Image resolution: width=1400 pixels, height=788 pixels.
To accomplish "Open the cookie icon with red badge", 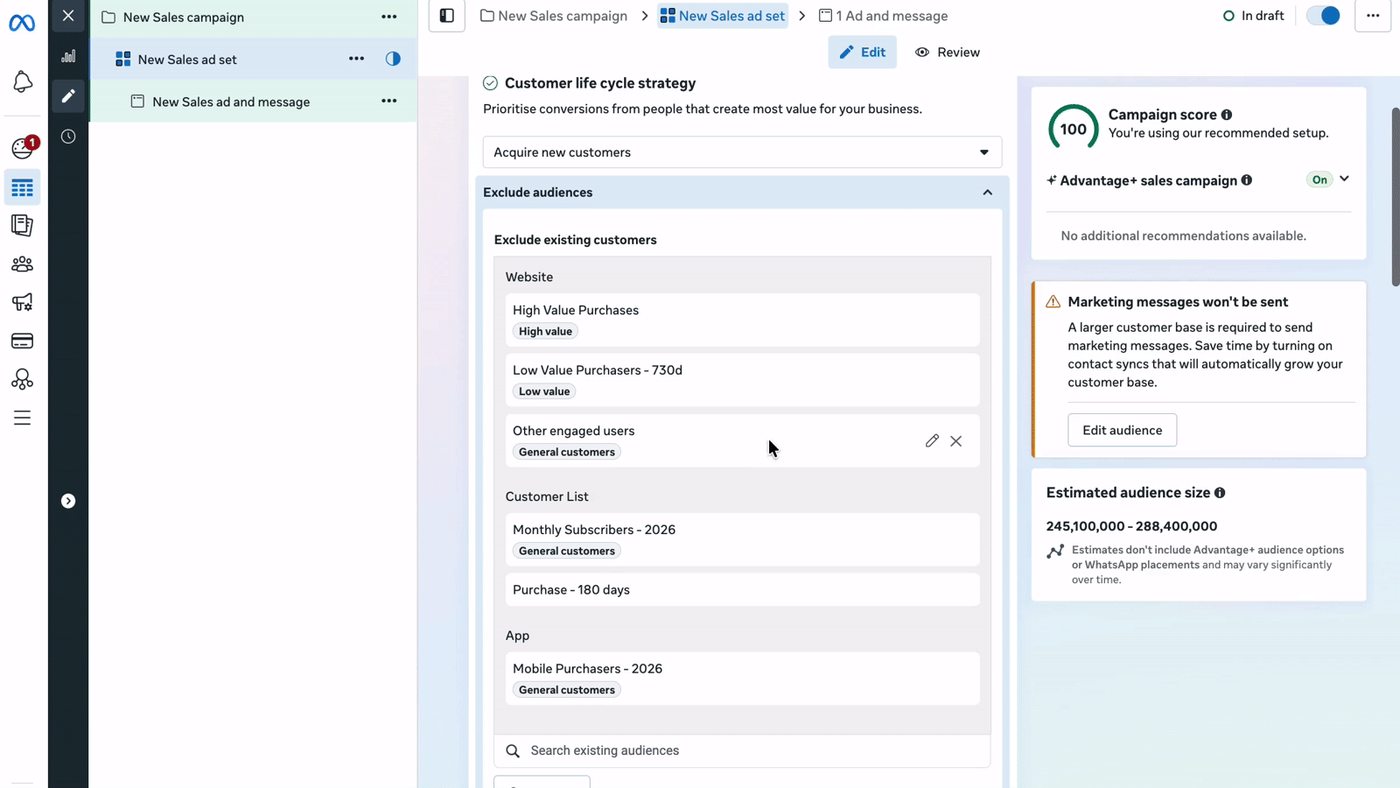I will click(x=22, y=148).
